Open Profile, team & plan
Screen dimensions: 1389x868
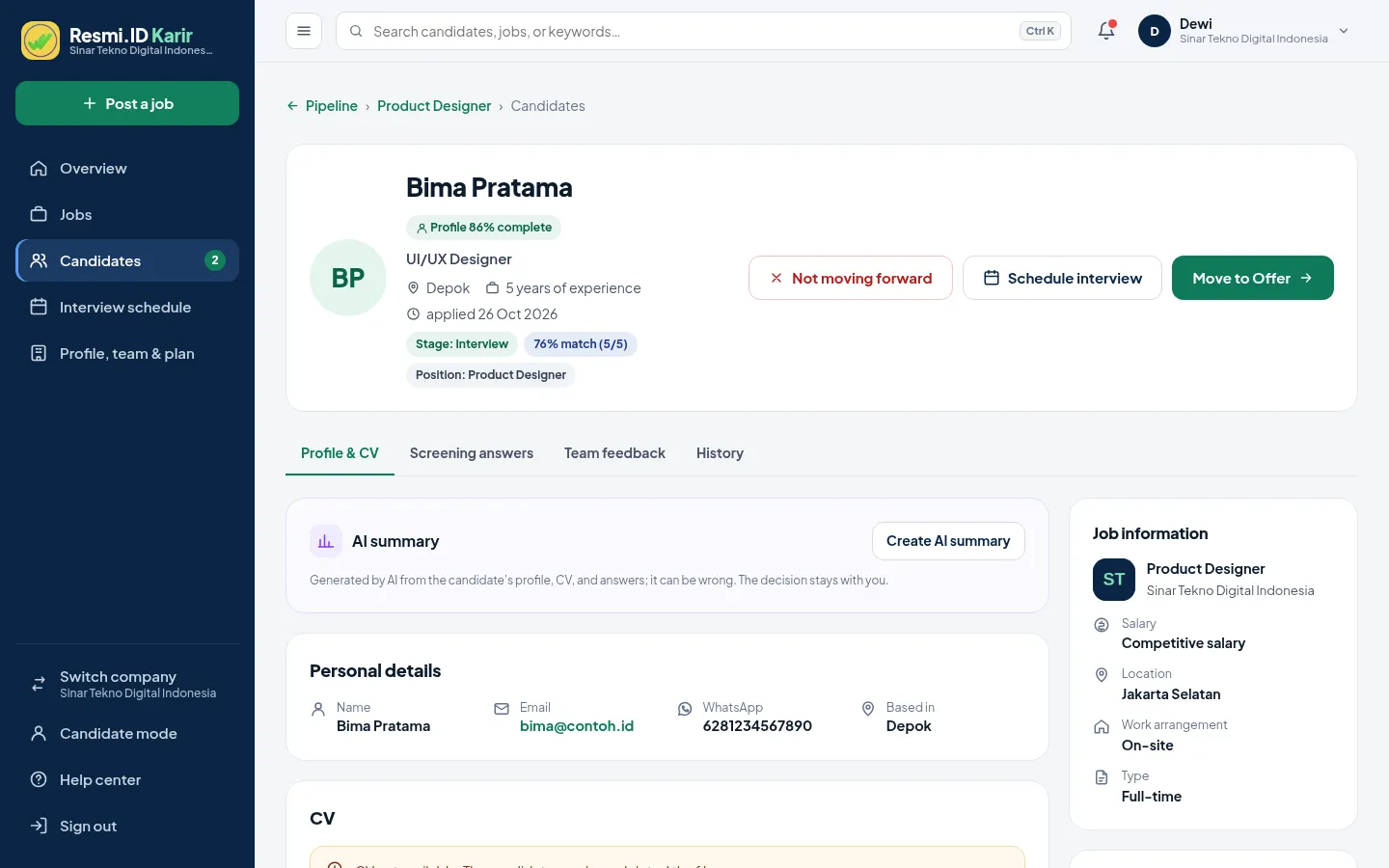click(127, 354)
